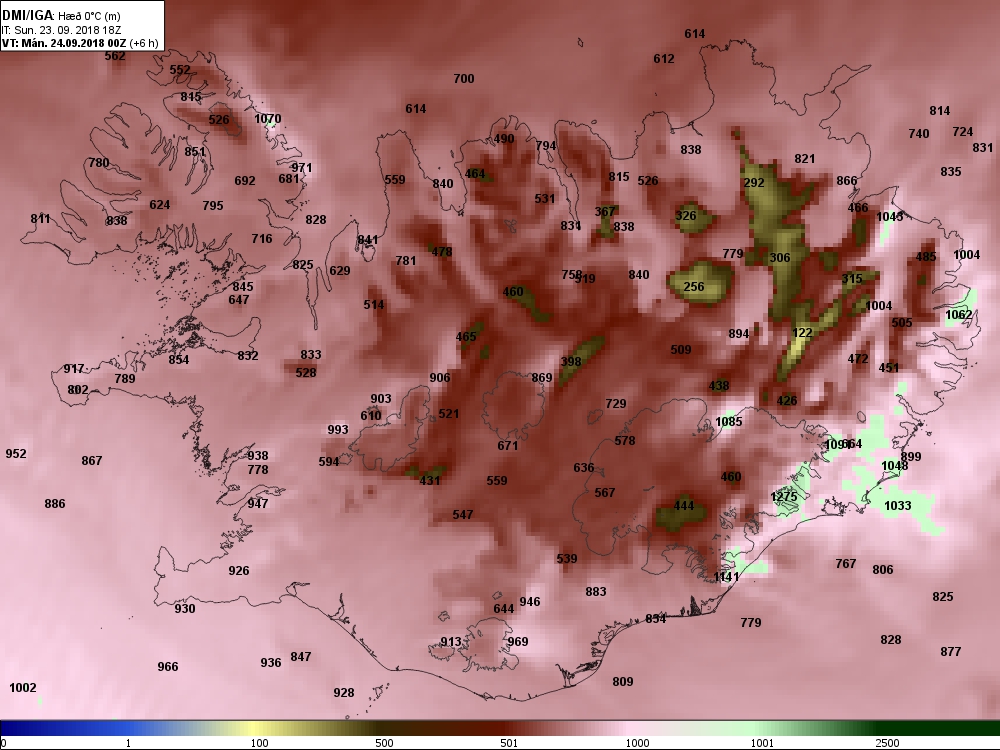Click the map value '1085'
Screen dimensions: 1000x750
point(729,422)
